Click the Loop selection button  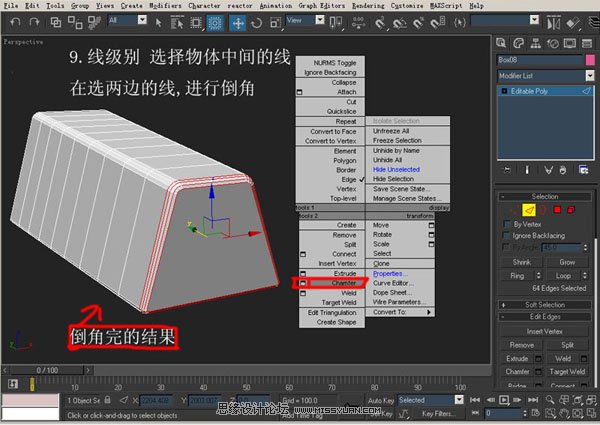click(x=563, y=276)
